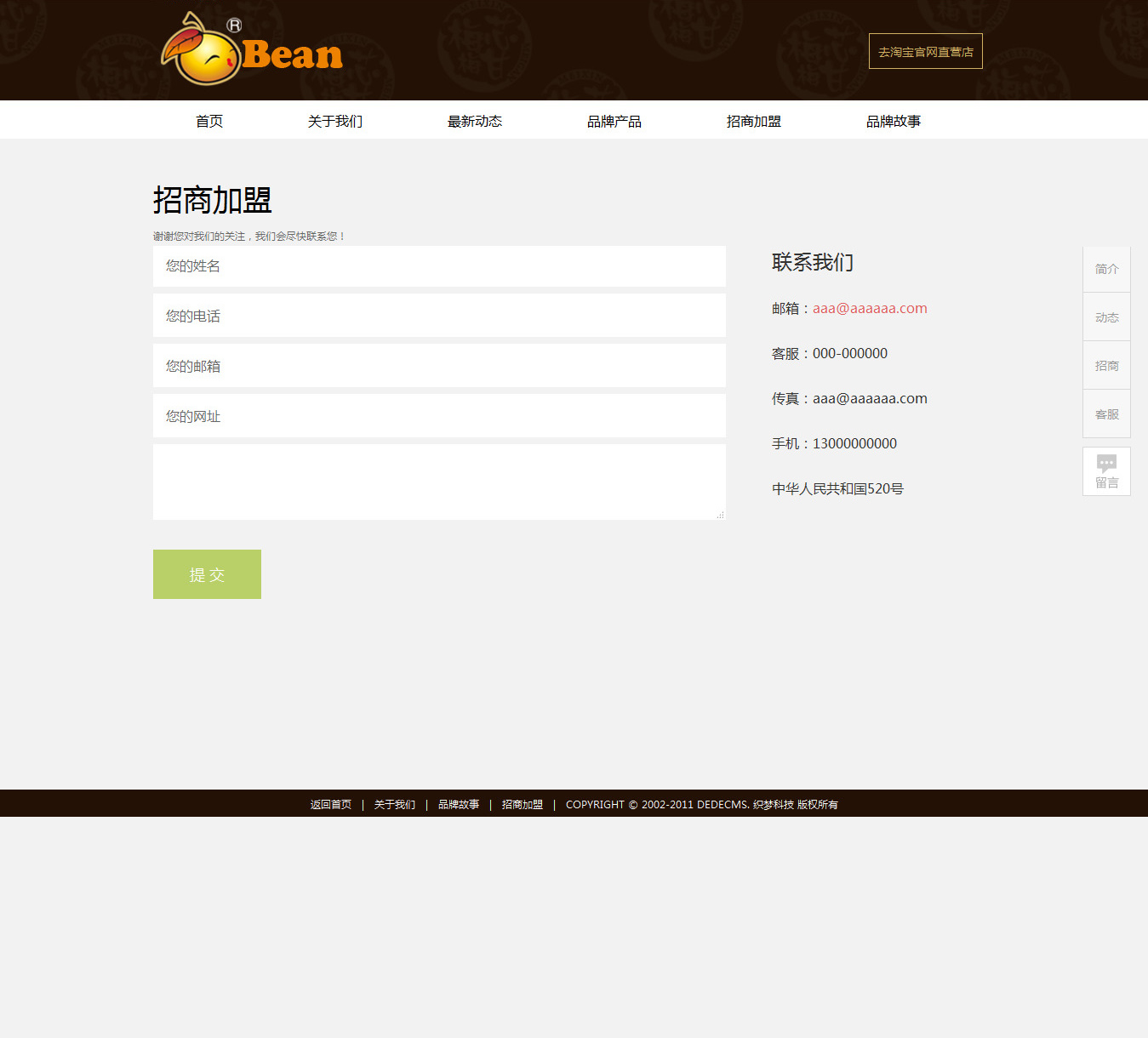This screenshot has width=1148, height=1038.
Task: Focus the 您的电话 phone input
Action: 439,316
